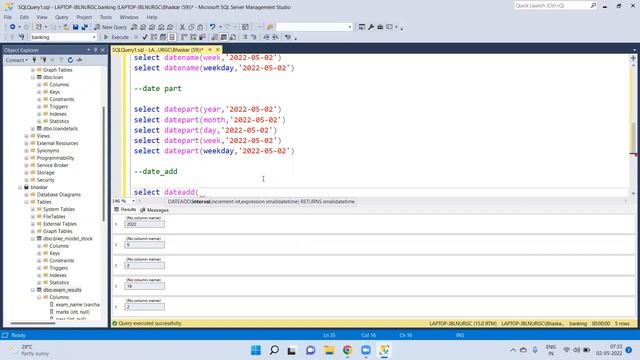Click the Save file icon
The height and width of the screenshot is (360, 640).
tap(76, 27)
